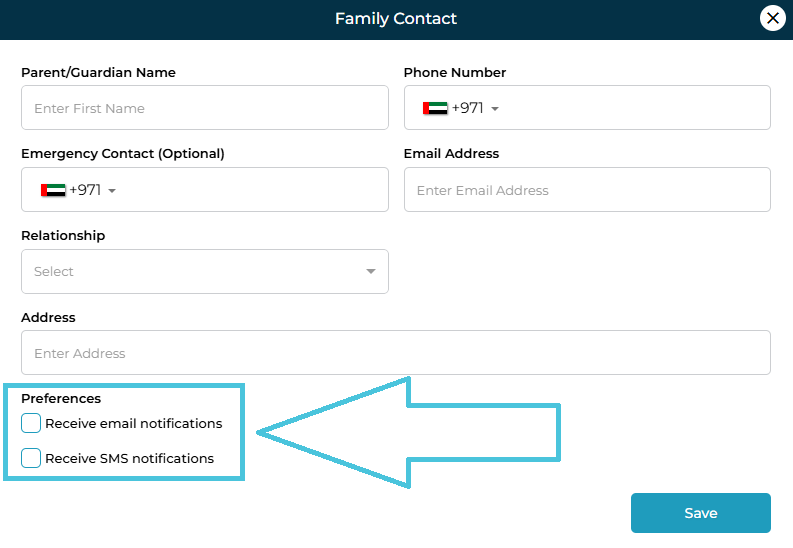Viewport: 793px width, 548px height.
Task: Click the Emergency Contact number input area
Action: click(x=250, y=190)
